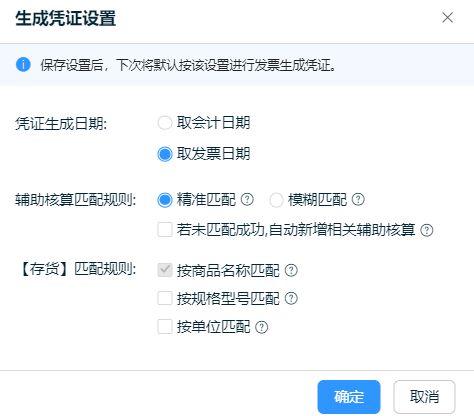Select the 取发票日期 radio option
Image resolution: width=474 pixels, height=416 pixels.
pos(165,154)
